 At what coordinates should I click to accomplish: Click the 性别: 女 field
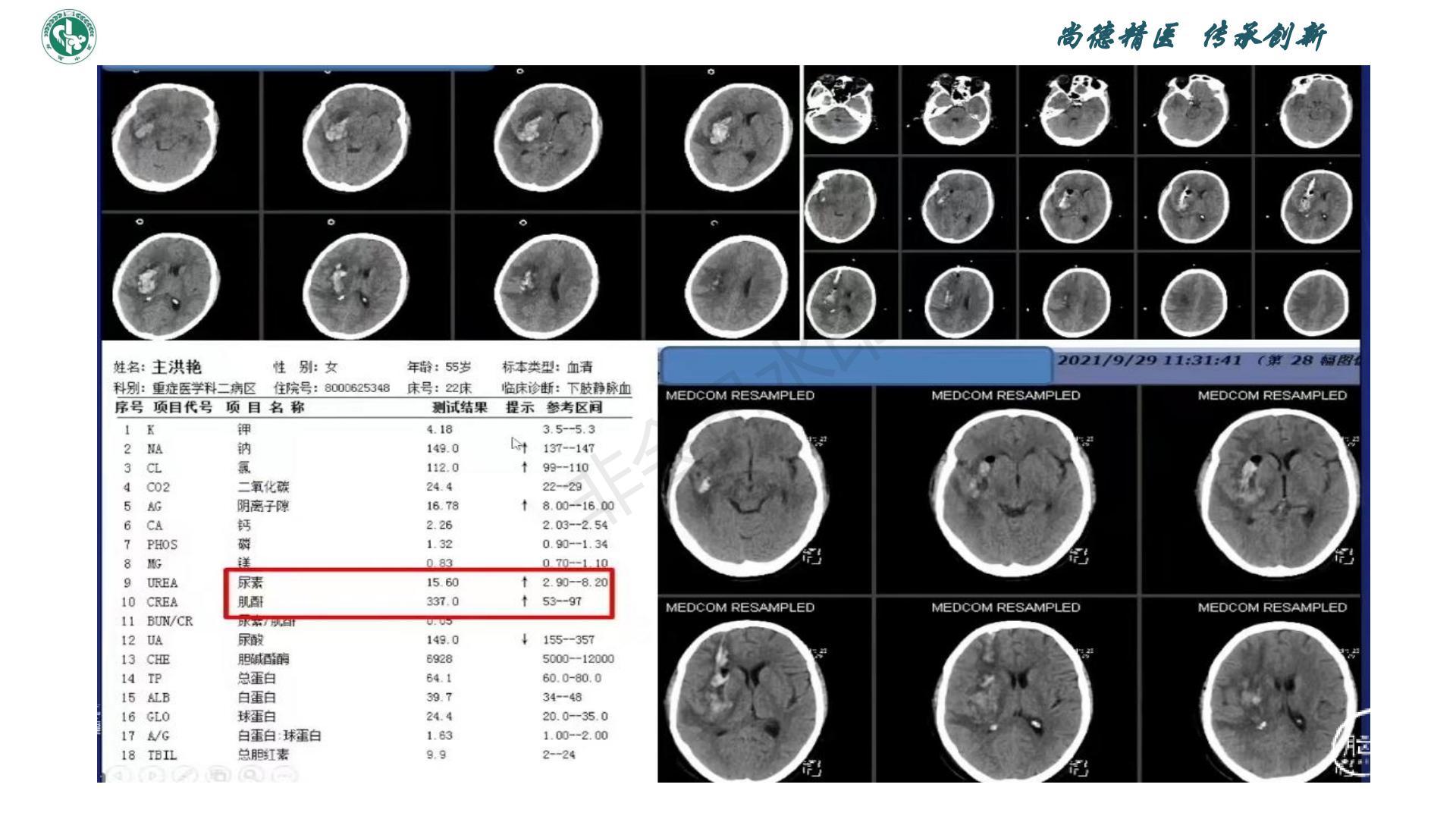click(305, 367)
